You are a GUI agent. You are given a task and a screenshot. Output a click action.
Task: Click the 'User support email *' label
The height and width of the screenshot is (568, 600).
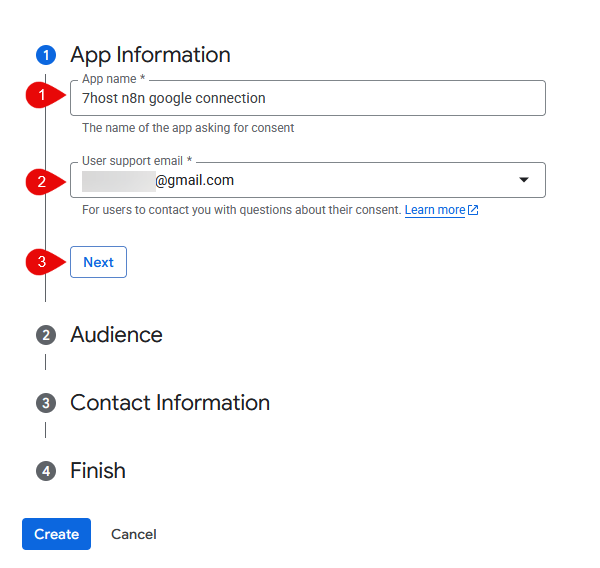point(137,161)
